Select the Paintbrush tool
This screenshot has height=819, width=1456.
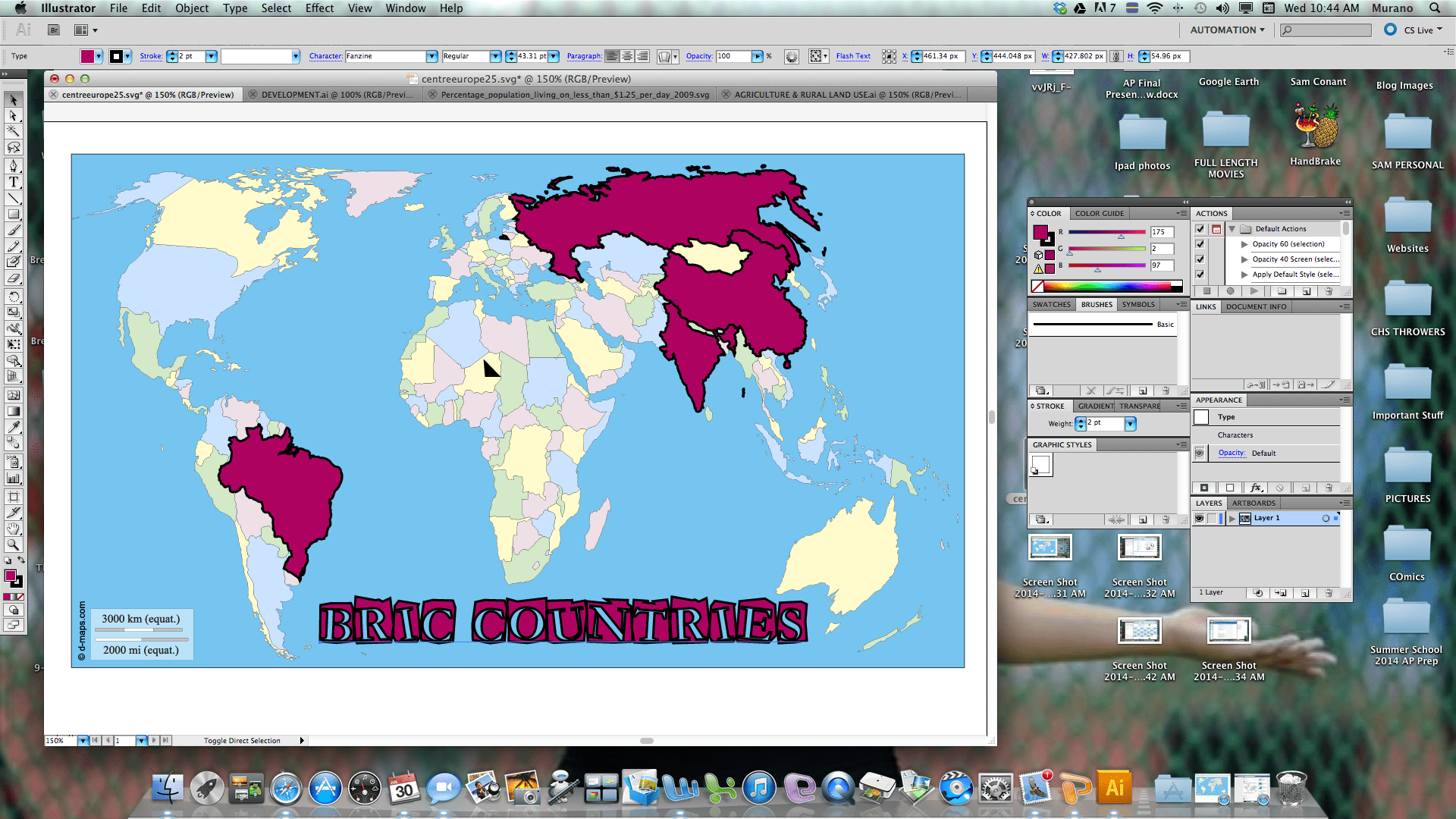pos(13,231)
